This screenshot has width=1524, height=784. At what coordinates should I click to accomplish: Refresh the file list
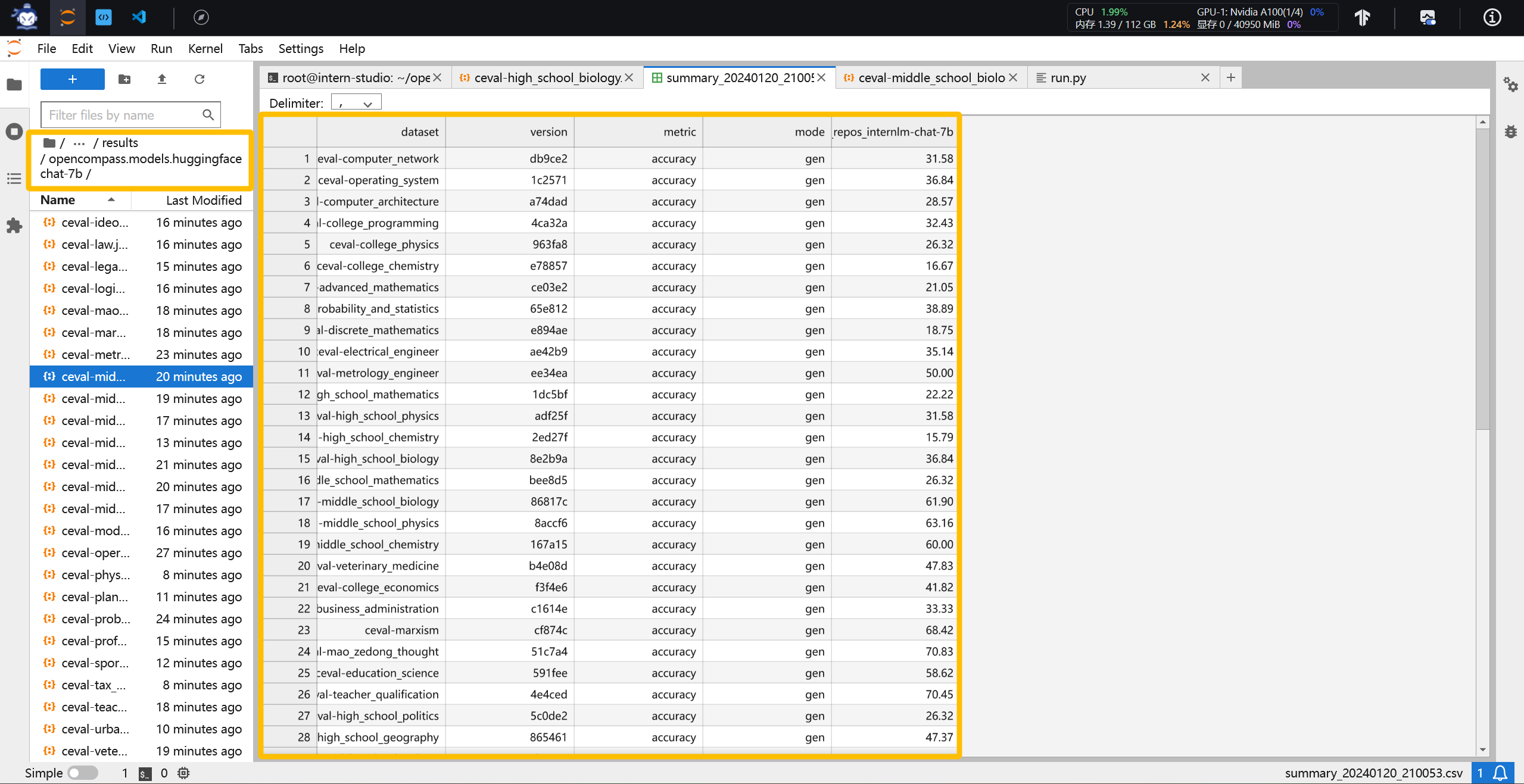click(200, 79)
